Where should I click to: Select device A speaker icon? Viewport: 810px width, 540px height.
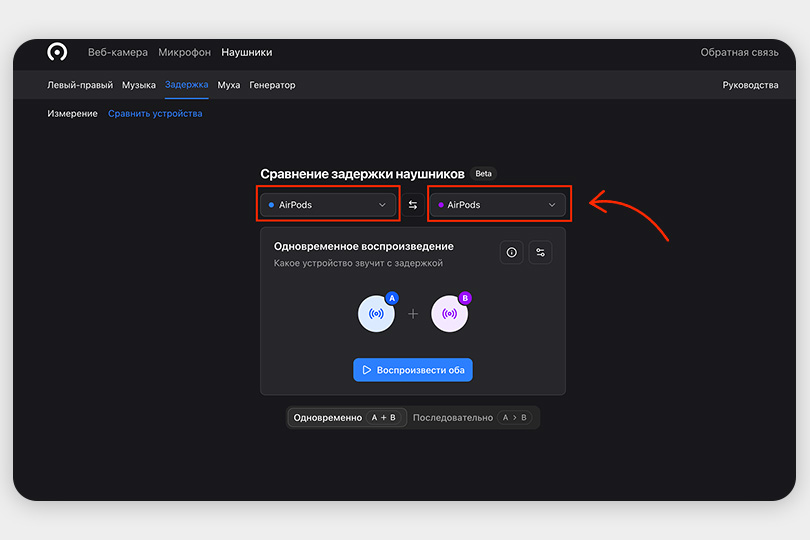tap(376, 314)
